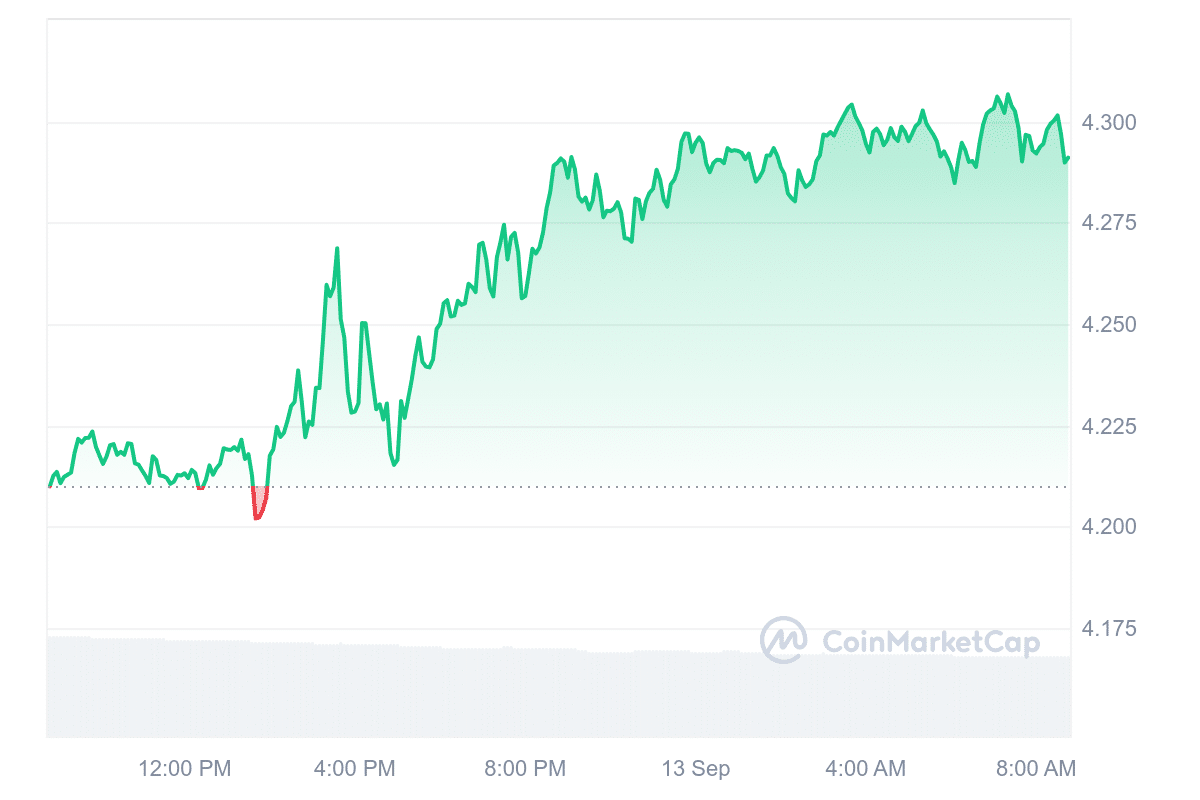Click the 13 Sep date label

click(696, 769)
